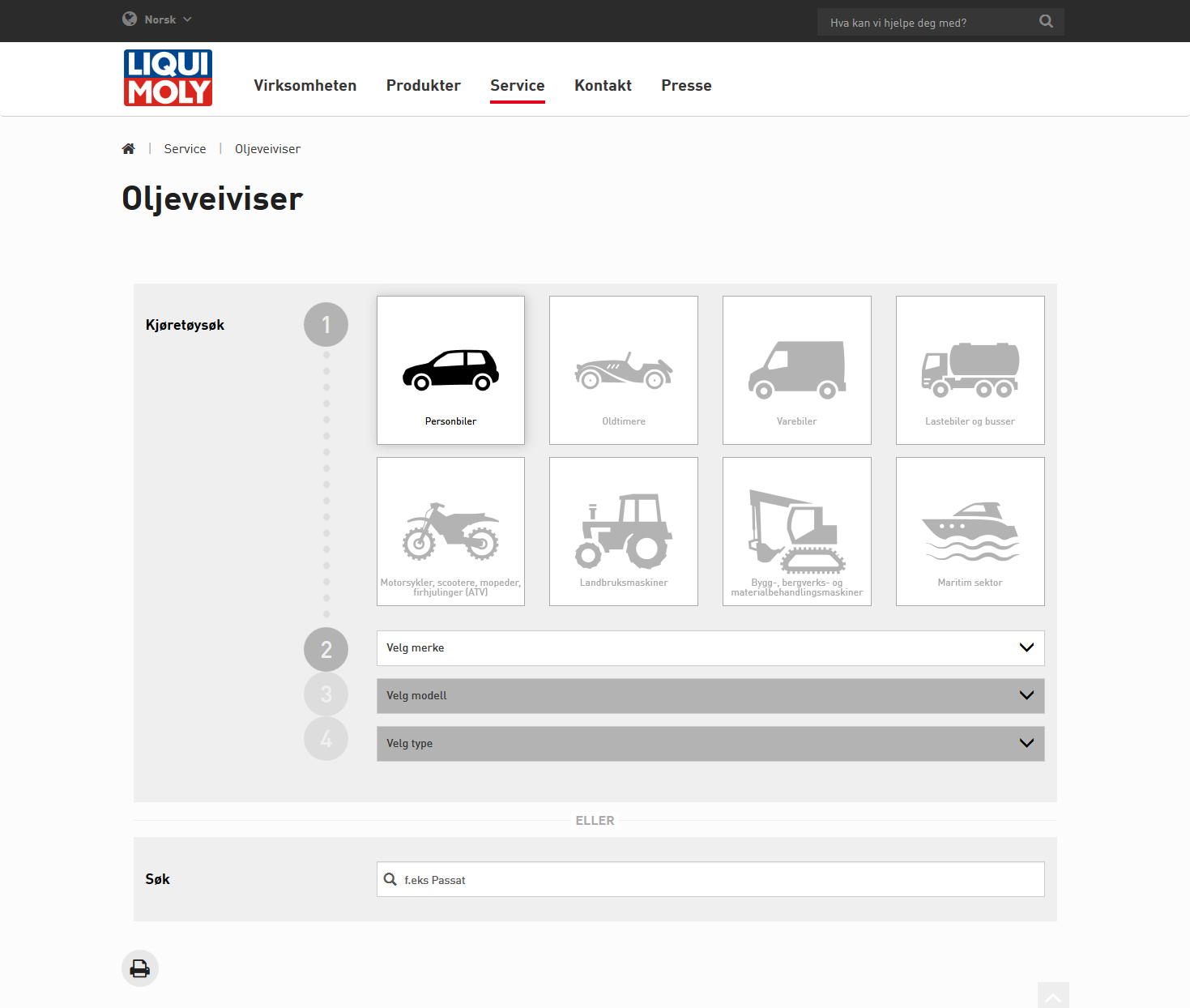Choose the Oldtimere vintage car category
This screenshot has width=1190, height=1008.
[x=623, y=370]
